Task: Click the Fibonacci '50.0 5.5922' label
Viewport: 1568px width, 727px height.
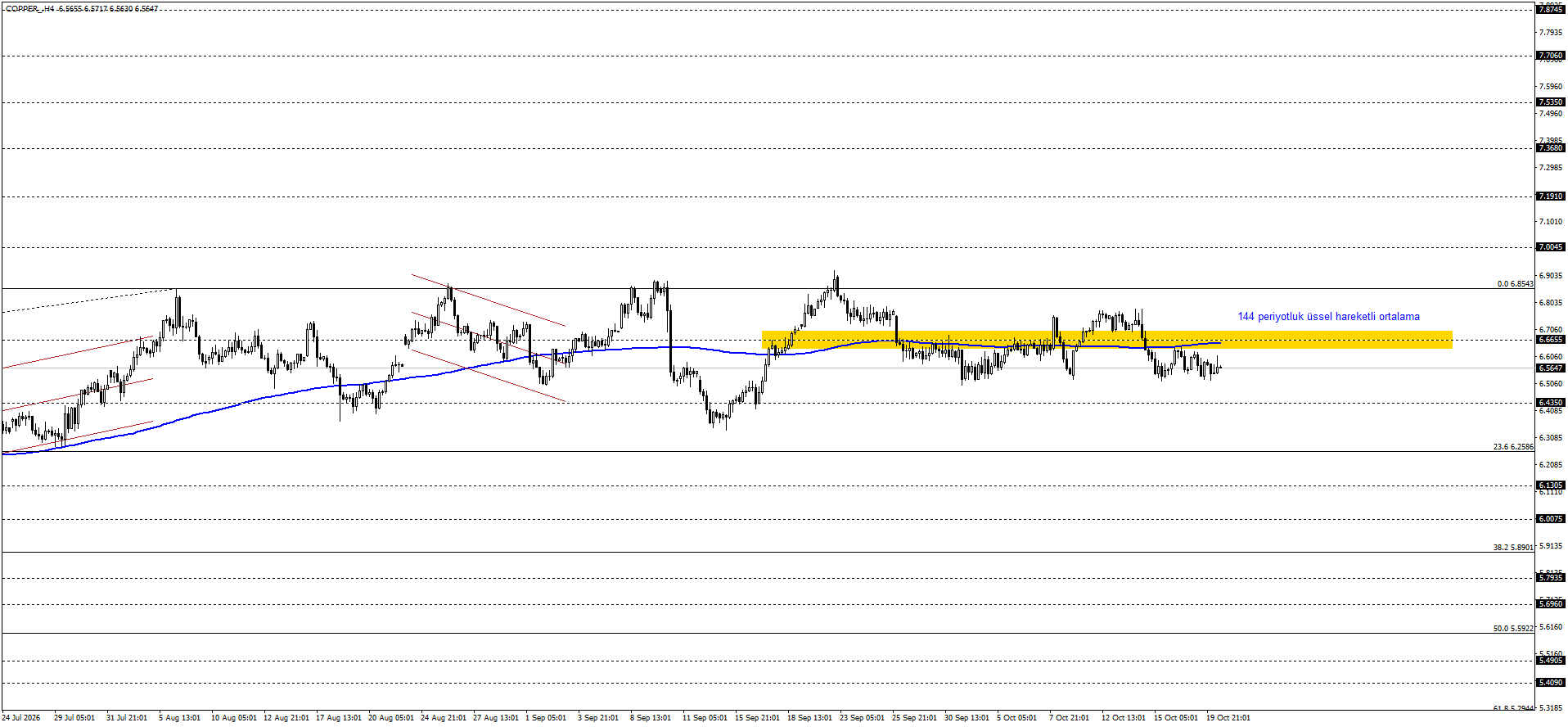Action: (x=1513, y=629)
